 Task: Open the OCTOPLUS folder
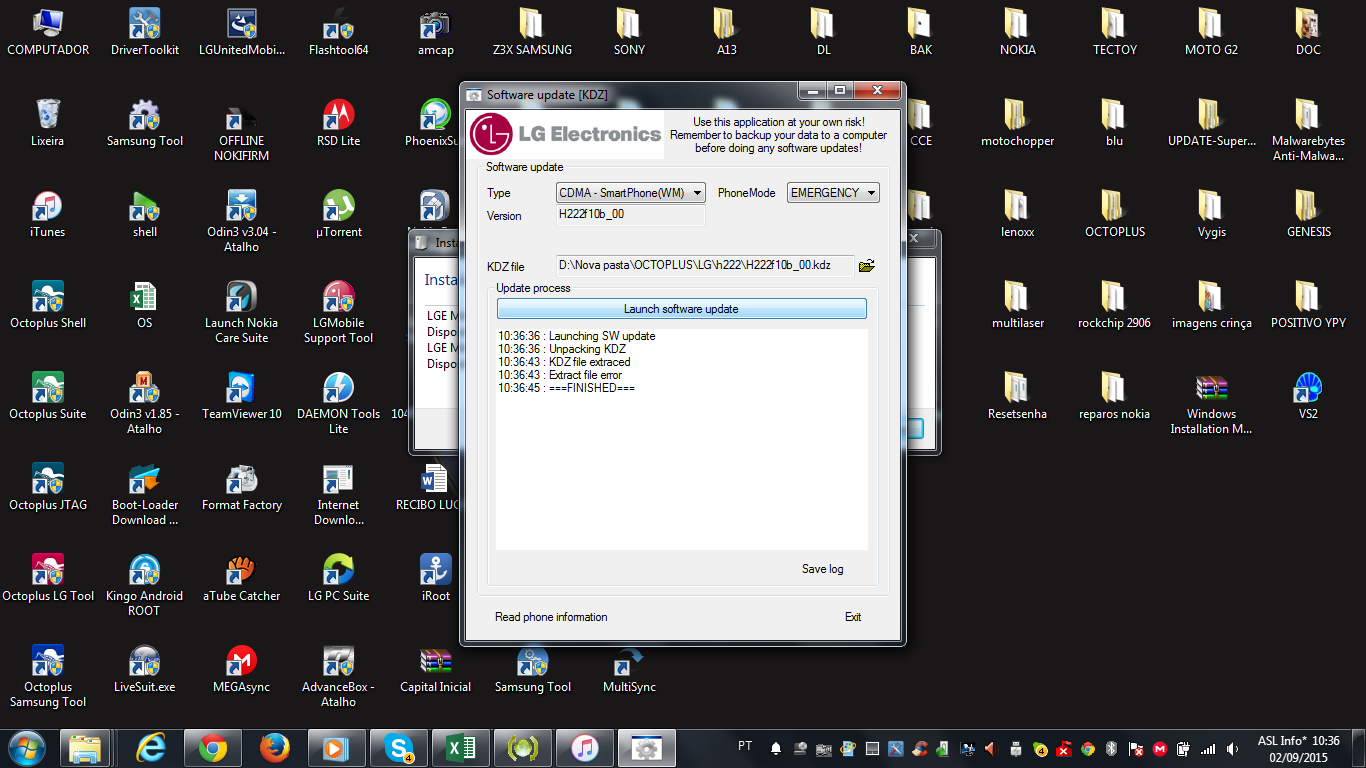1114,214
